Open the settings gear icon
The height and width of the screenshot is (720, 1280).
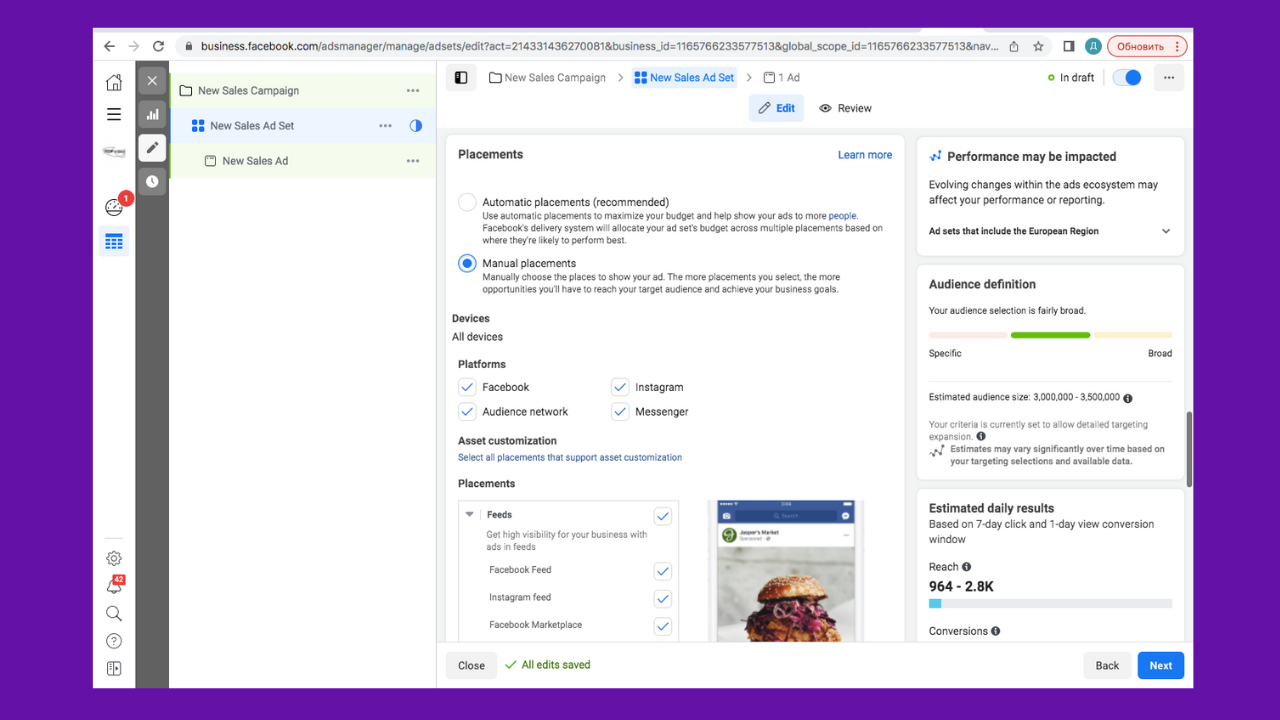[114, 559]
